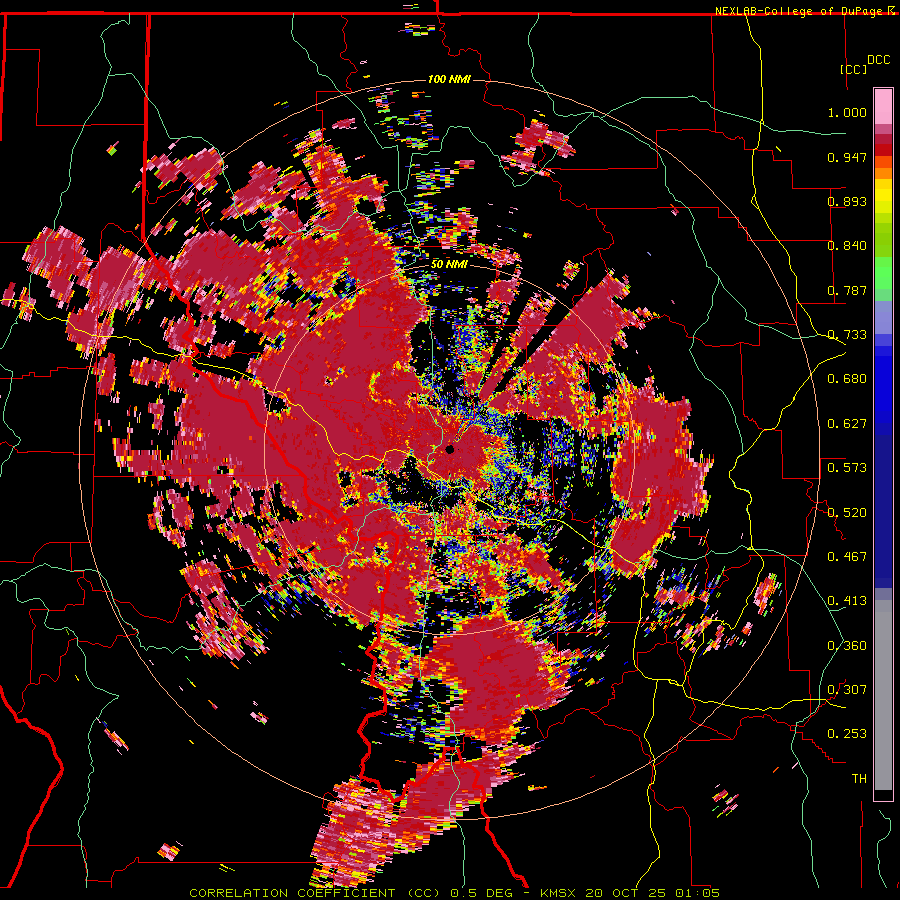Click the light pink swatch beside 1.000
Screen dimensions: 900x900
pos(883,107)
